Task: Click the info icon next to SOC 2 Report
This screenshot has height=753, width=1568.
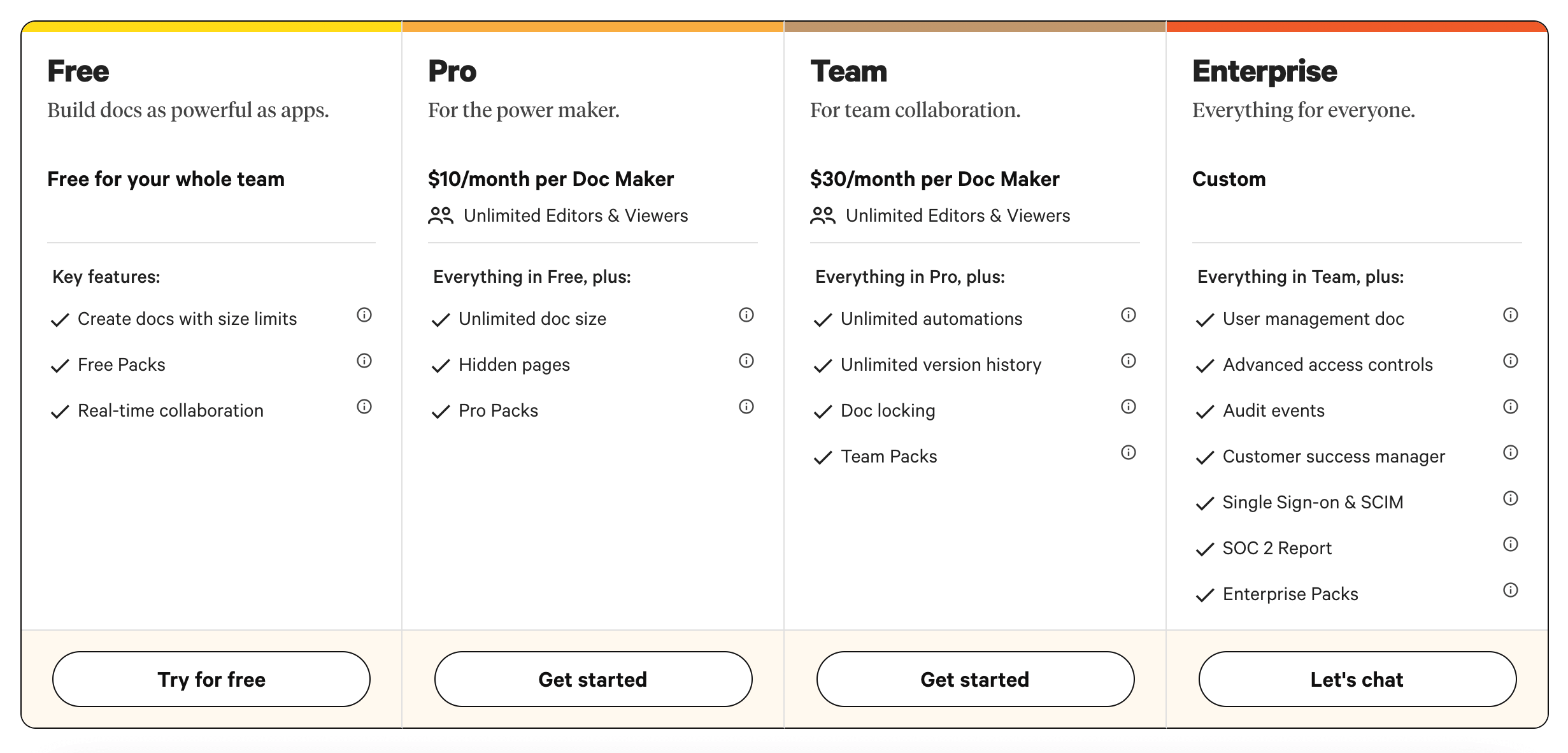Action: click(1510, 544)
